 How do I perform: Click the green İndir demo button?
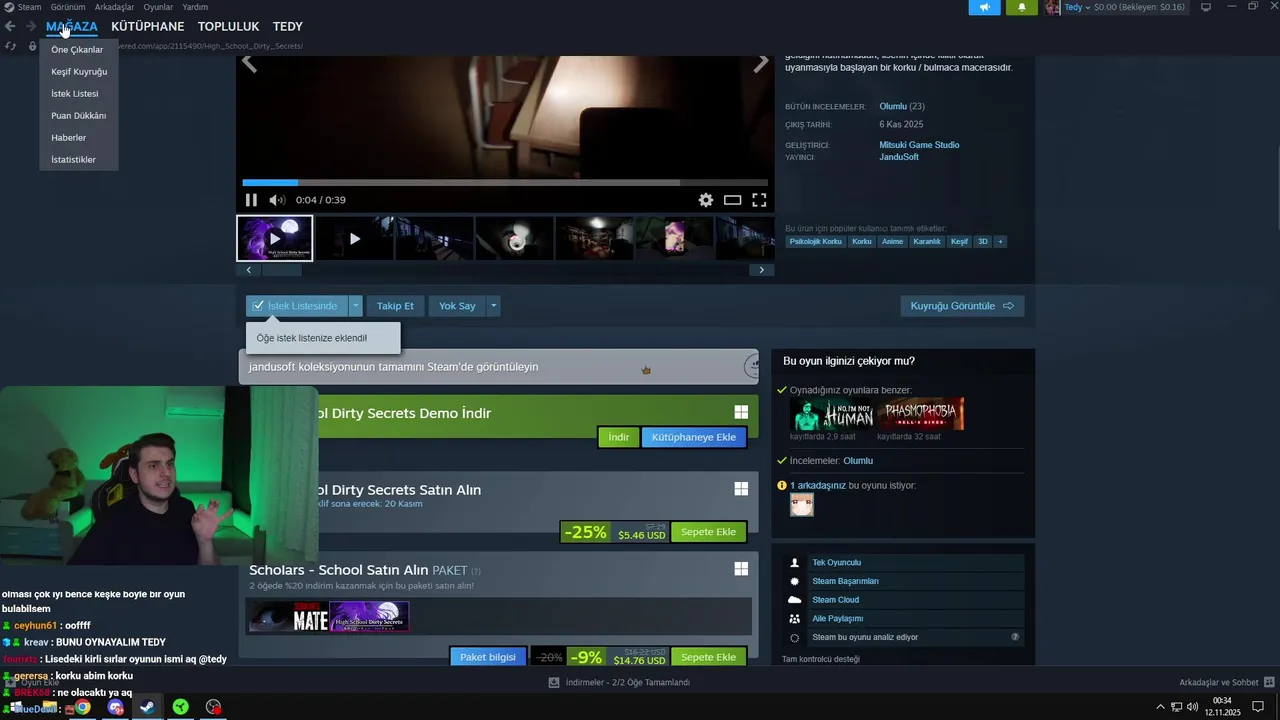(x=619, y=437)
